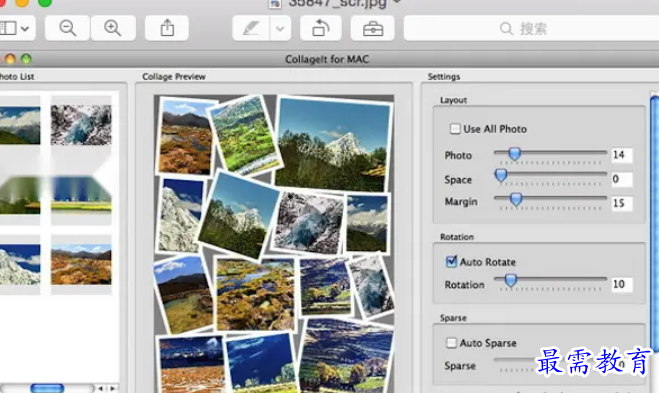
Task: Show the markup toolbox toolbar
Action: [373, 28]
